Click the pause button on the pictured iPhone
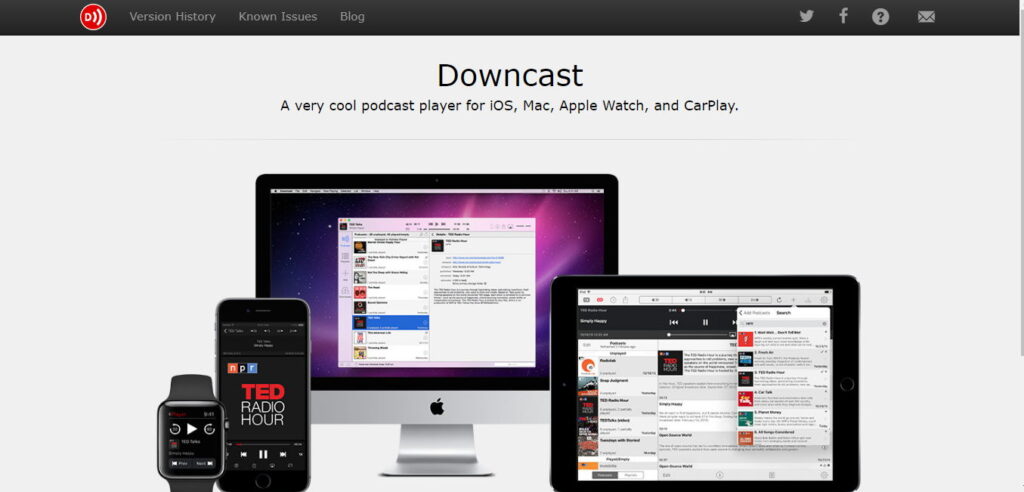 (x=263, y=454)
